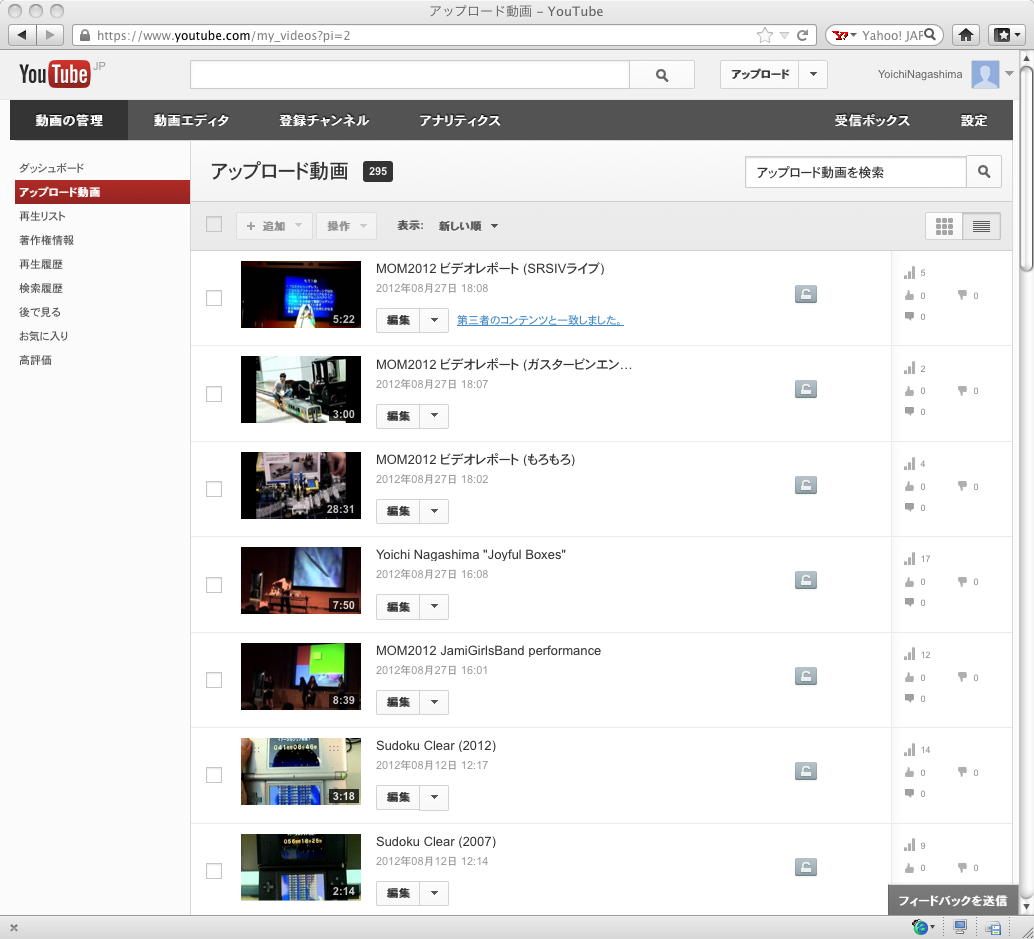Click dislikes icon for もろもろ video

point(963,486)
